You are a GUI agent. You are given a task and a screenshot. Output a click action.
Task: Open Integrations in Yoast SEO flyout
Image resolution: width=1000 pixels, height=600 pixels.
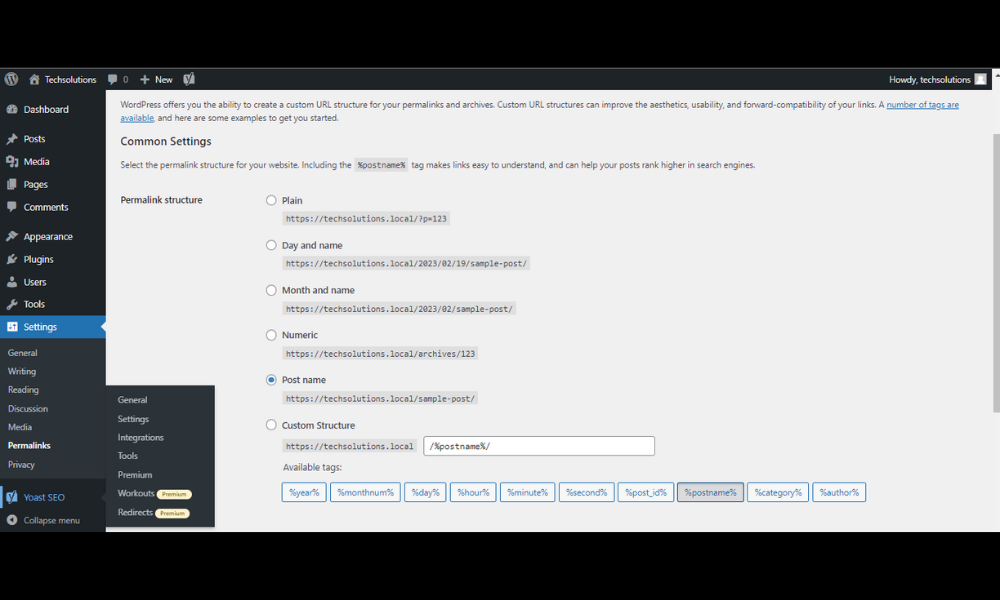pos(140,437)
